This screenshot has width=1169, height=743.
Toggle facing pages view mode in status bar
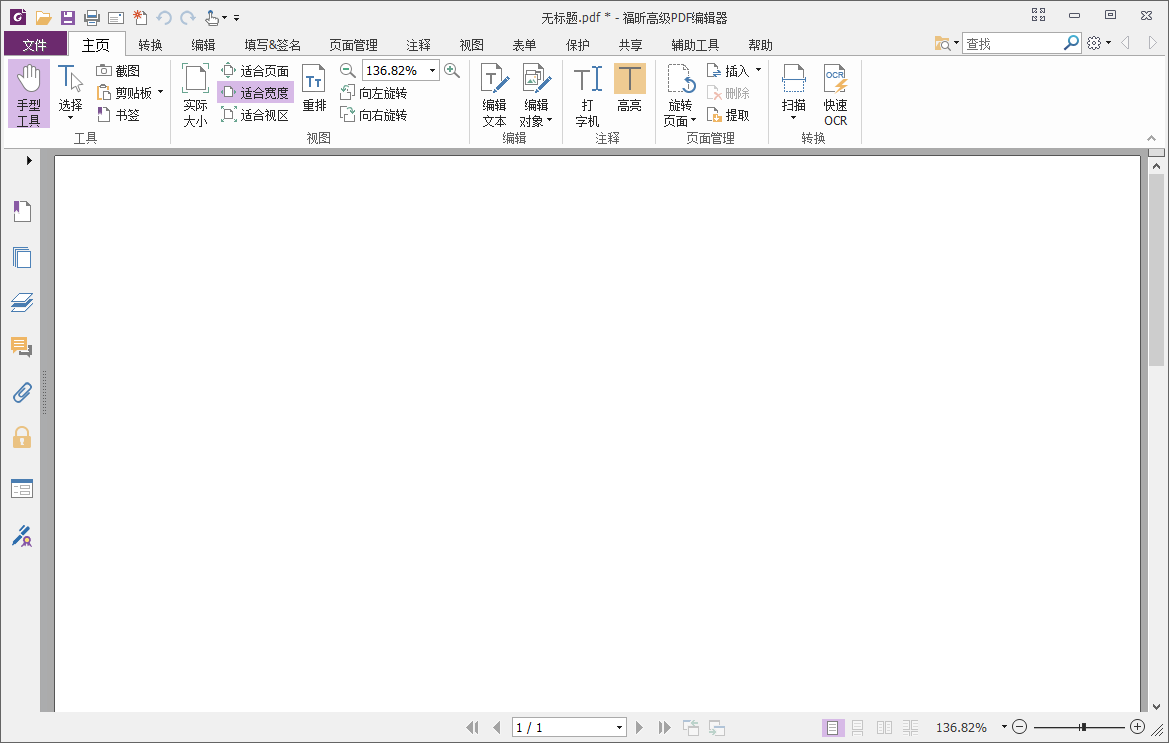(884, 727)
